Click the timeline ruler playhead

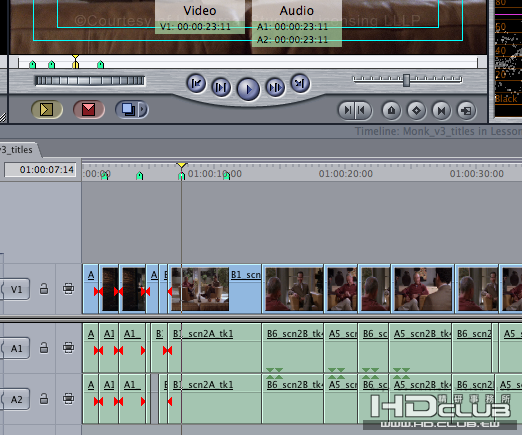[181, 166]
